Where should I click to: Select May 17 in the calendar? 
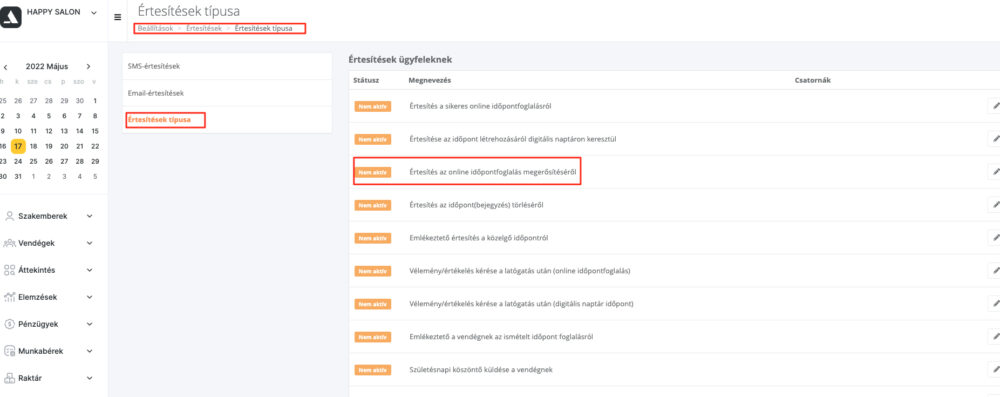(x=18, y=146)
